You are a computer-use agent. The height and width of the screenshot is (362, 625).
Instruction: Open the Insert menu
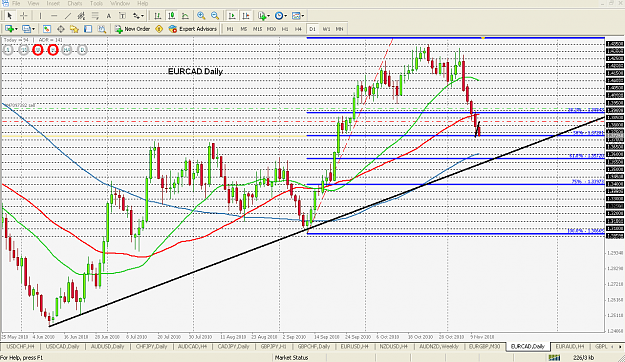(x=53, y=3)
